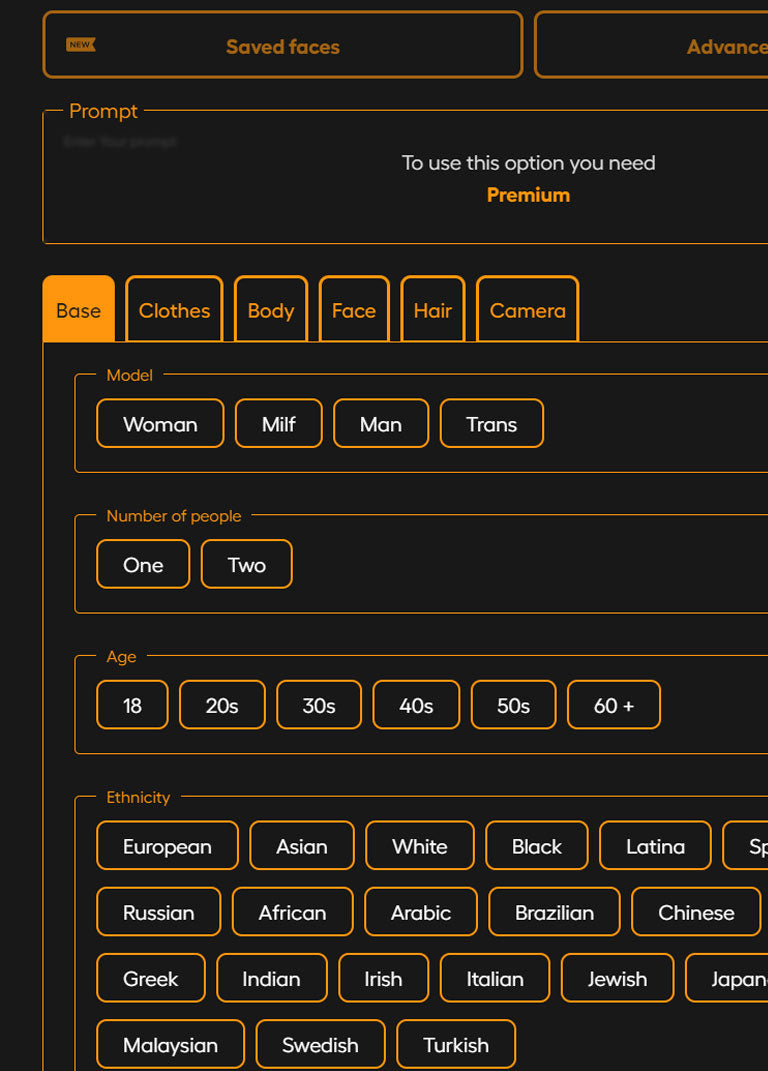
Task: Pick the 60 + age option
Action: tap(613, 706)
